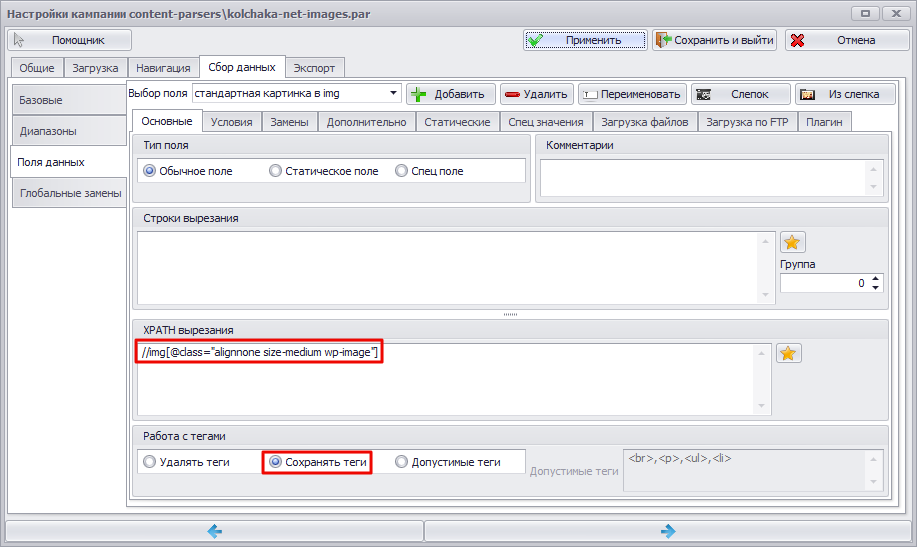Choose Удалять теги option

tap(150, 462)
